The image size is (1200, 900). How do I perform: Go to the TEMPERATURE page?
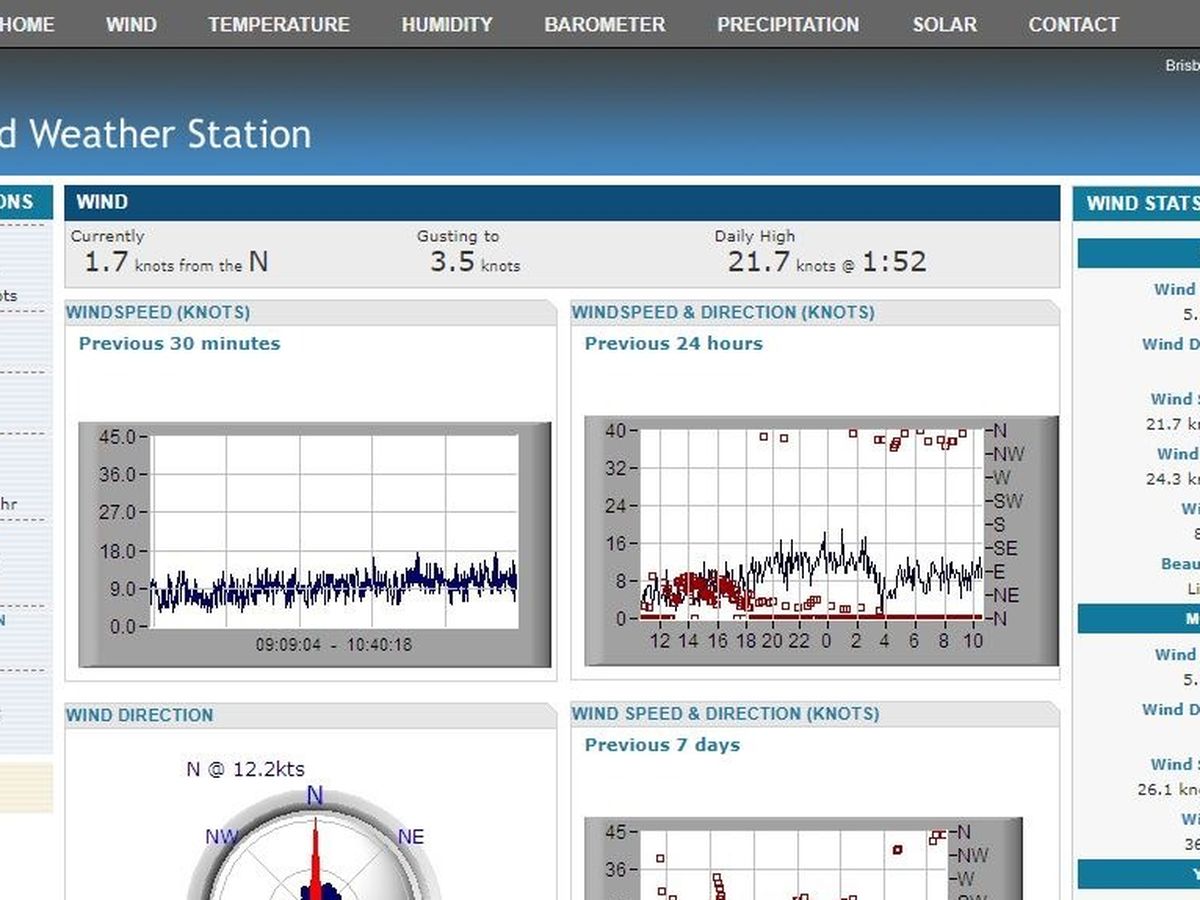[x=279, y=24]
